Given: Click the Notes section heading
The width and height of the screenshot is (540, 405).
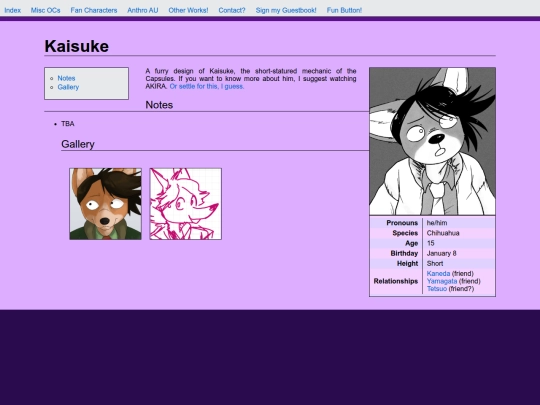Looking at the screenshot, I should point(159,105).
